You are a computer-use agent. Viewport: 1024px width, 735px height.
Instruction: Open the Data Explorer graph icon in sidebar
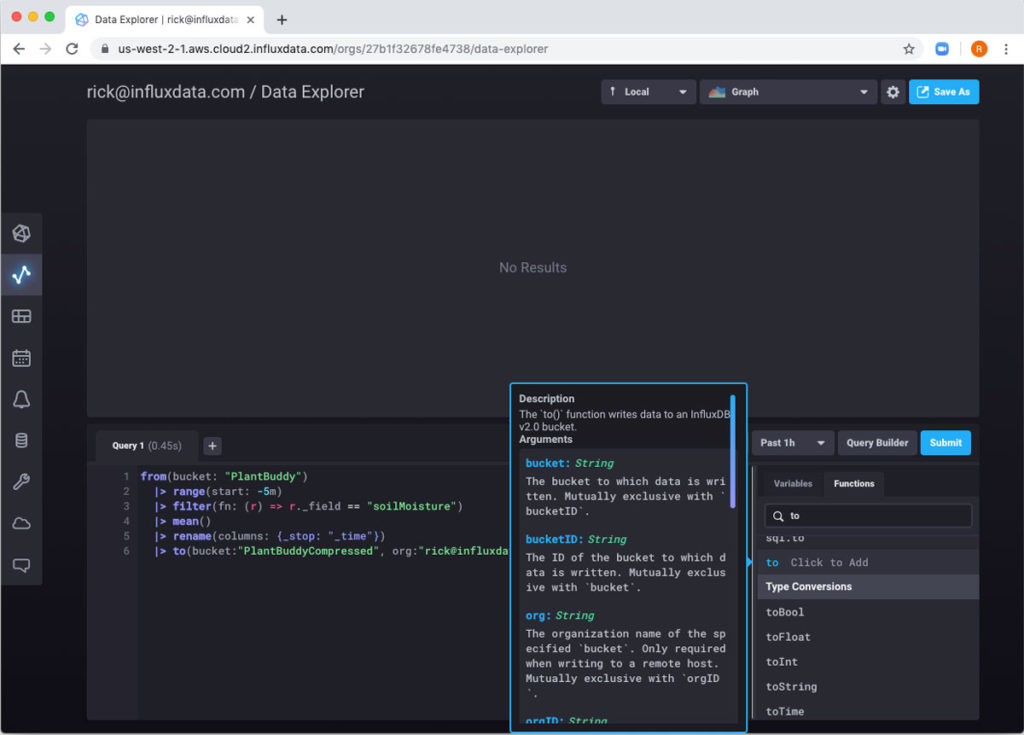[21, 274]
